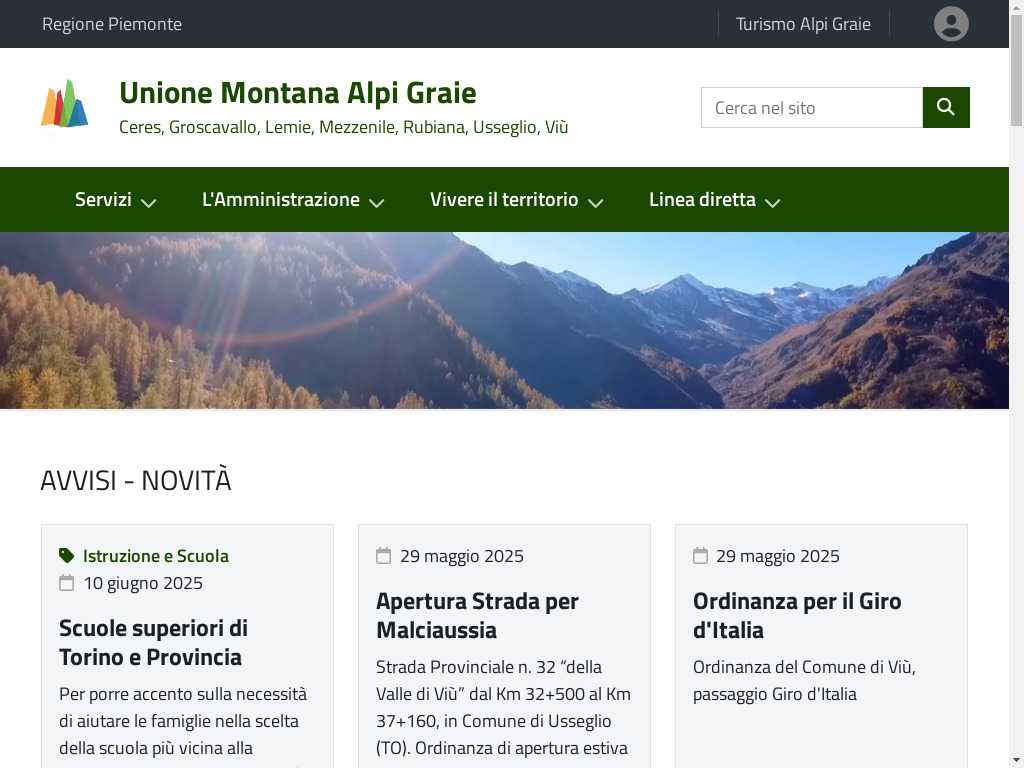Click the mountain landscape banner image
The height and width of the screenshot is (768, 1024).
(x=504, y=320)
